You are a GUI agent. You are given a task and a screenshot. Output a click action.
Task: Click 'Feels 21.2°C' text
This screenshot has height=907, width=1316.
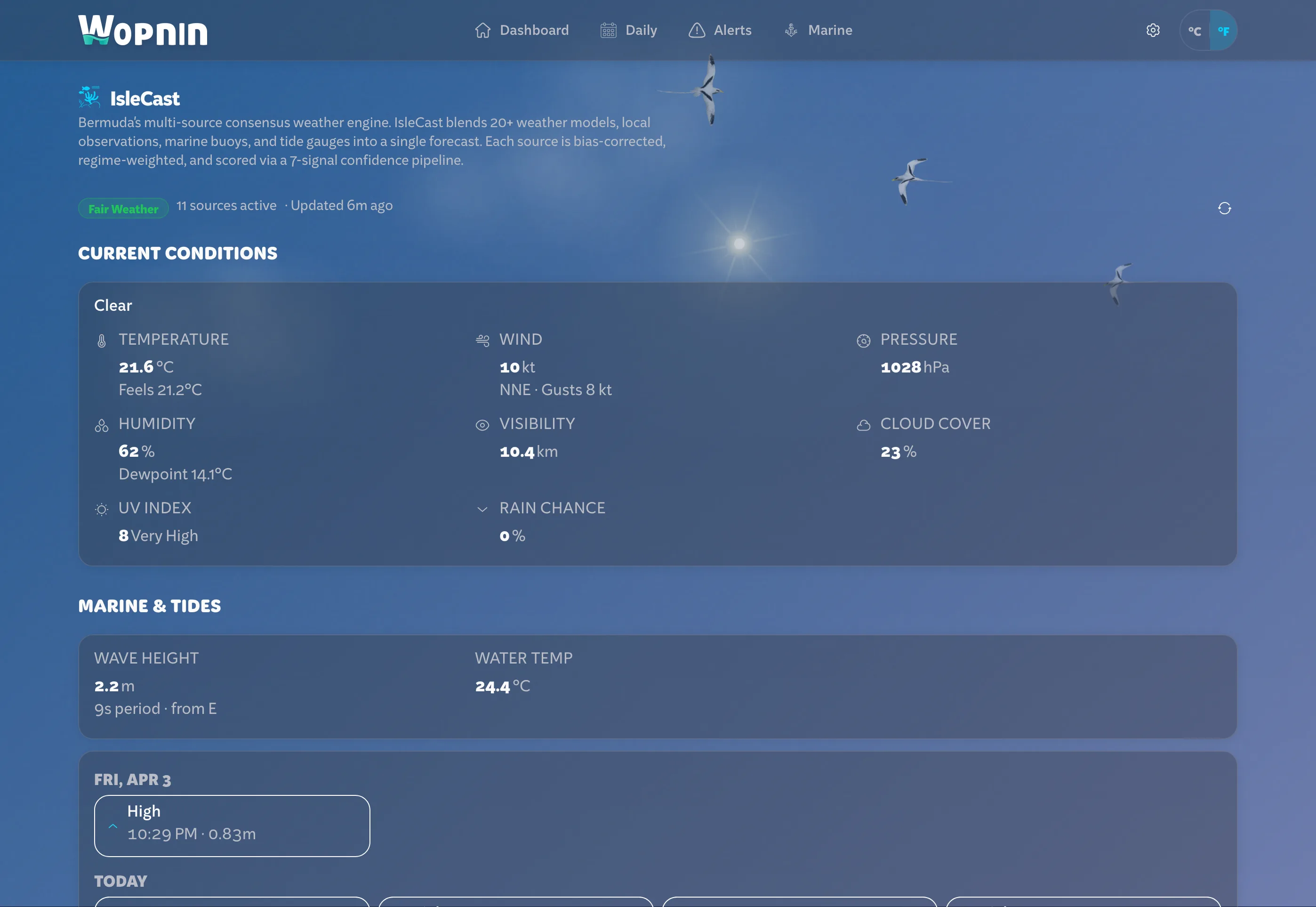[160, 389]
